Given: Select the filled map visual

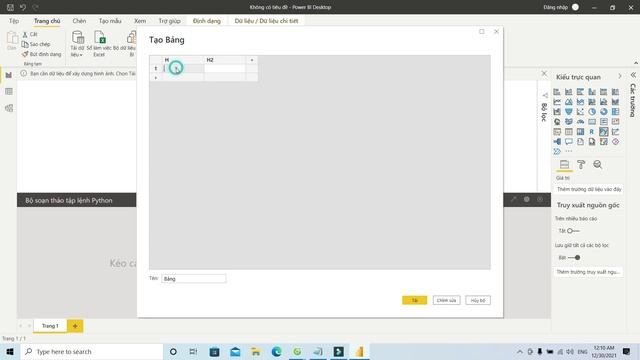Looking at the screenshot, I should (x=569, y=122).
